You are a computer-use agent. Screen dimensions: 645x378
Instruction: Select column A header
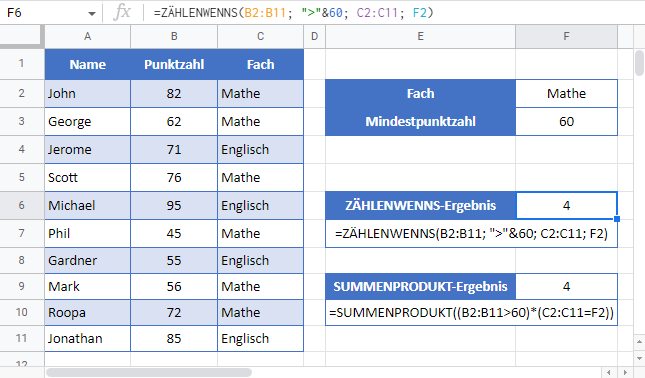[88, 37]
